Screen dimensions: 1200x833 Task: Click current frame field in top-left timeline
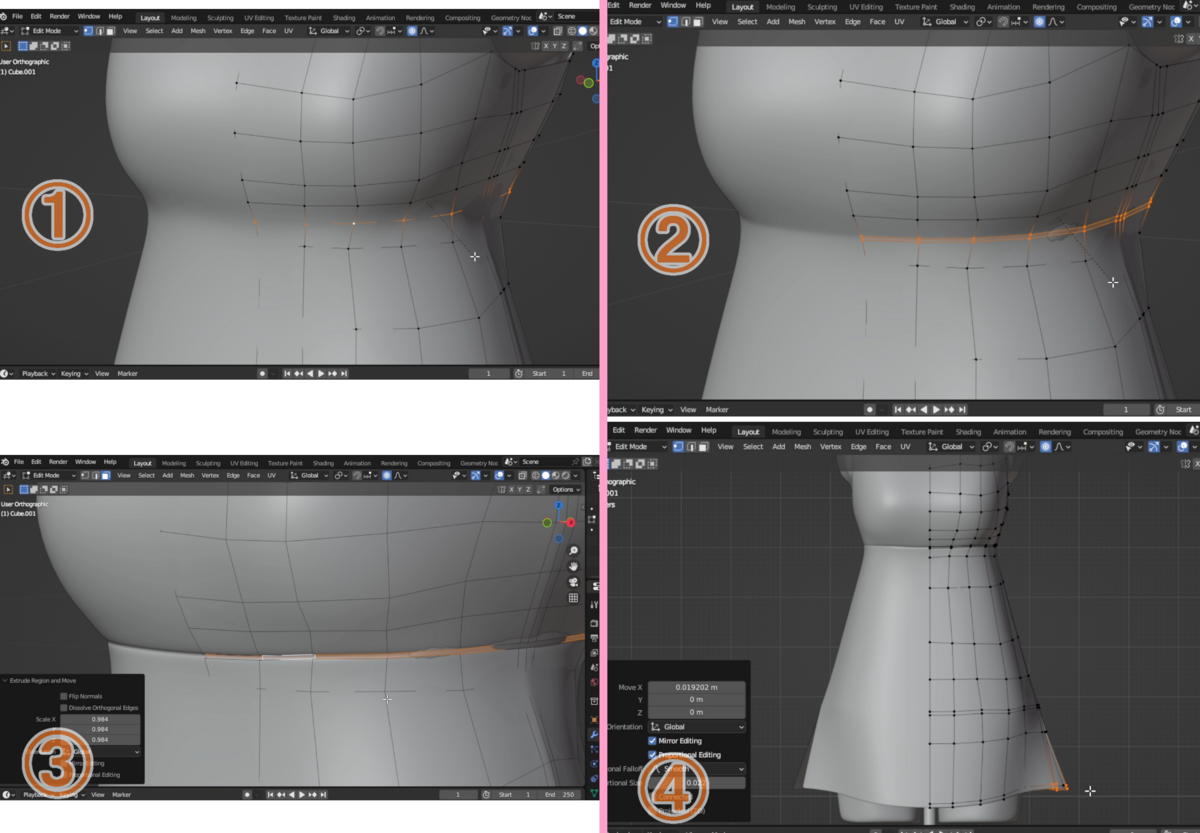(x=489, y=373)
